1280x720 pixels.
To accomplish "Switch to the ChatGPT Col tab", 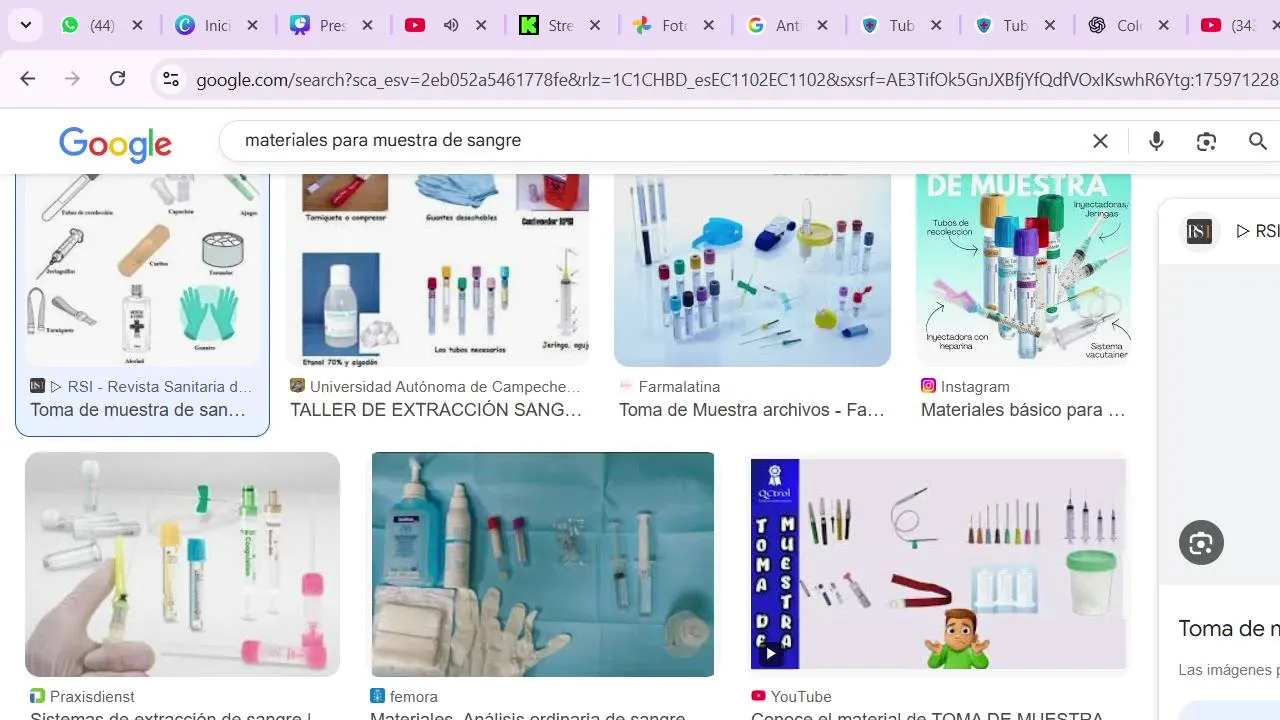I will point(1115,25).
